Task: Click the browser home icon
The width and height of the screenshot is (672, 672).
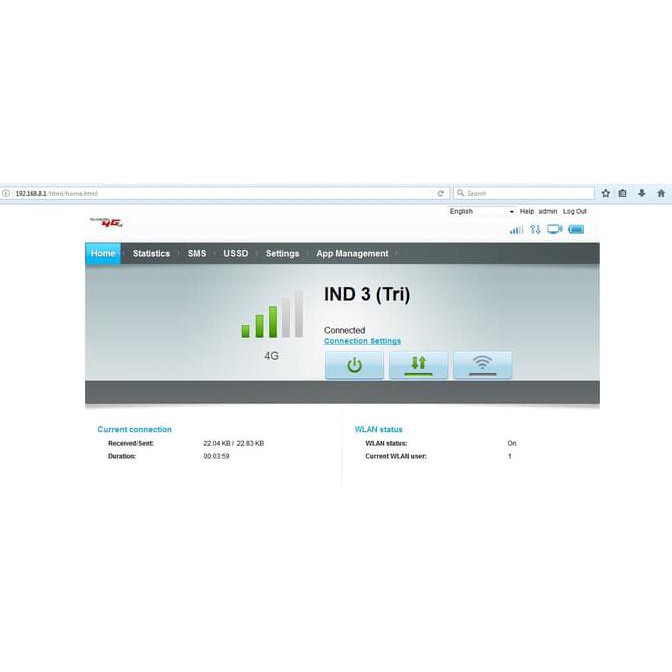Action: click(x=661, y=193)
